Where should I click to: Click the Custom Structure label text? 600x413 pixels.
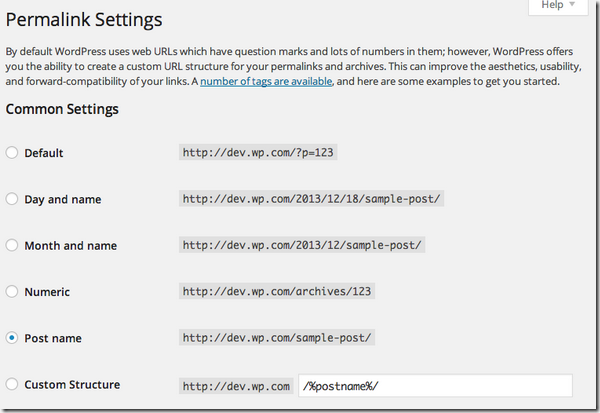71,384
